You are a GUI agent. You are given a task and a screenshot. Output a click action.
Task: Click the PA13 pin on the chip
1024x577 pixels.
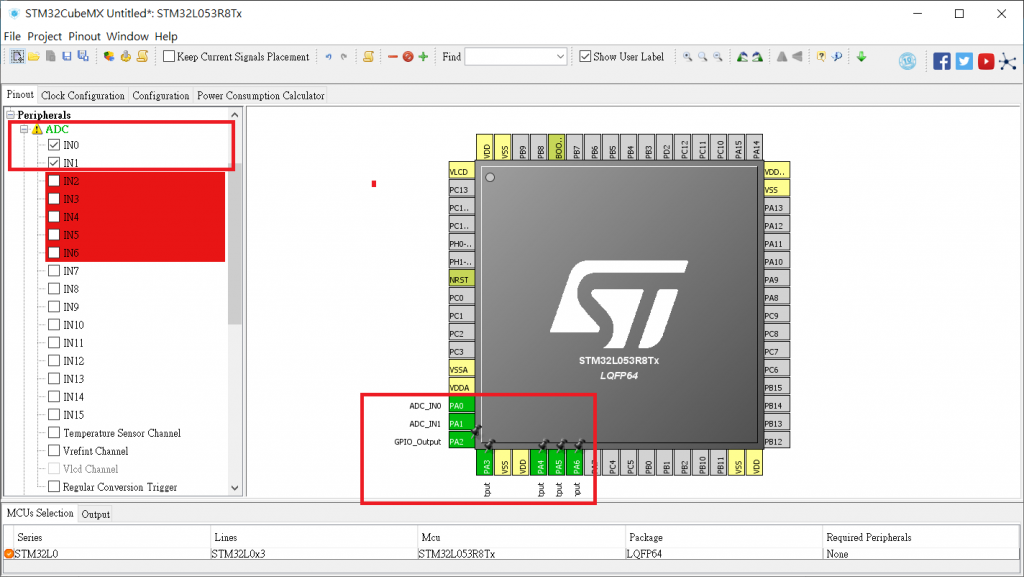tap(776, 208)
